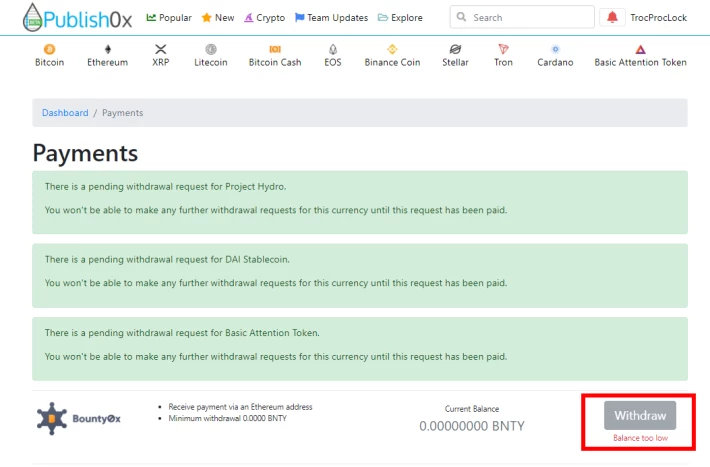710x467 pixels.
Task: Click the Explore folder icon
Action: click(383, 18)
